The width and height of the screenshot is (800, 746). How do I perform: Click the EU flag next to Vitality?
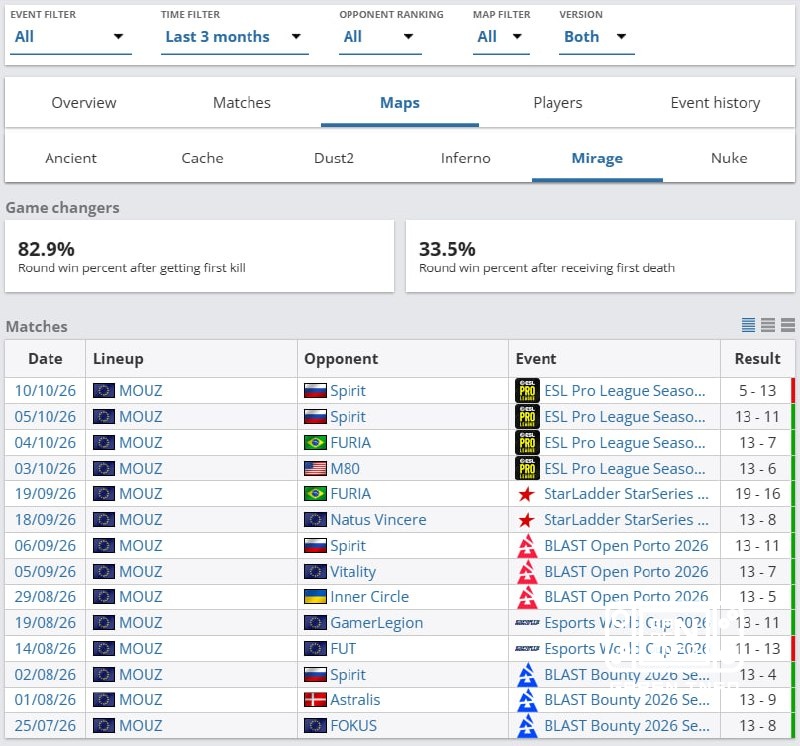tap(315, 571)
